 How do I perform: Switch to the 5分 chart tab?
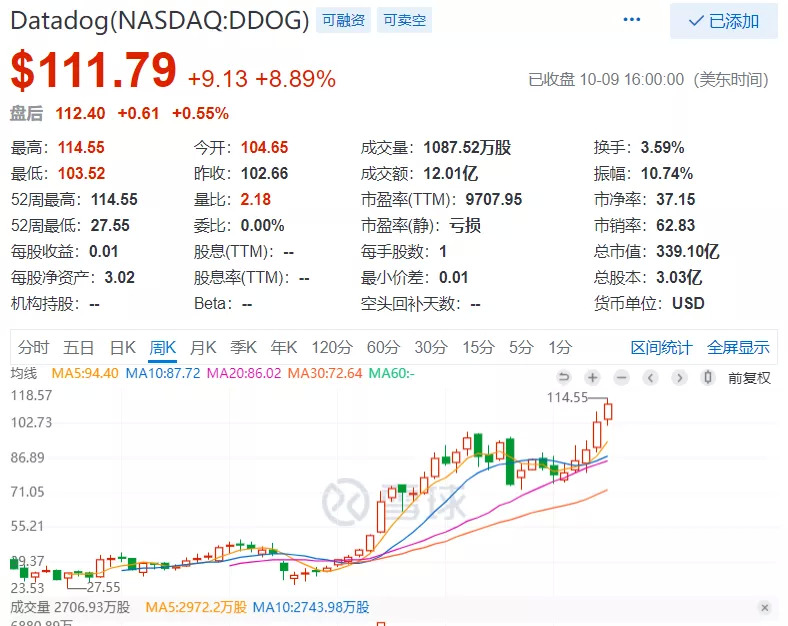pyautogui.click(x=521, y=347)
